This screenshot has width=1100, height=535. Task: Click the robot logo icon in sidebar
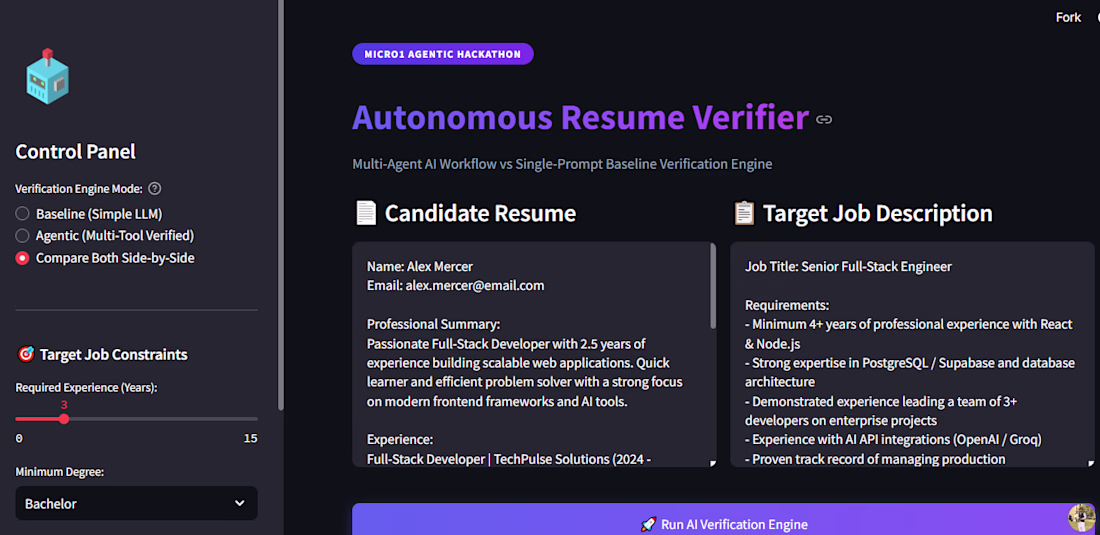pyautogui.click(x=47, y=77)
